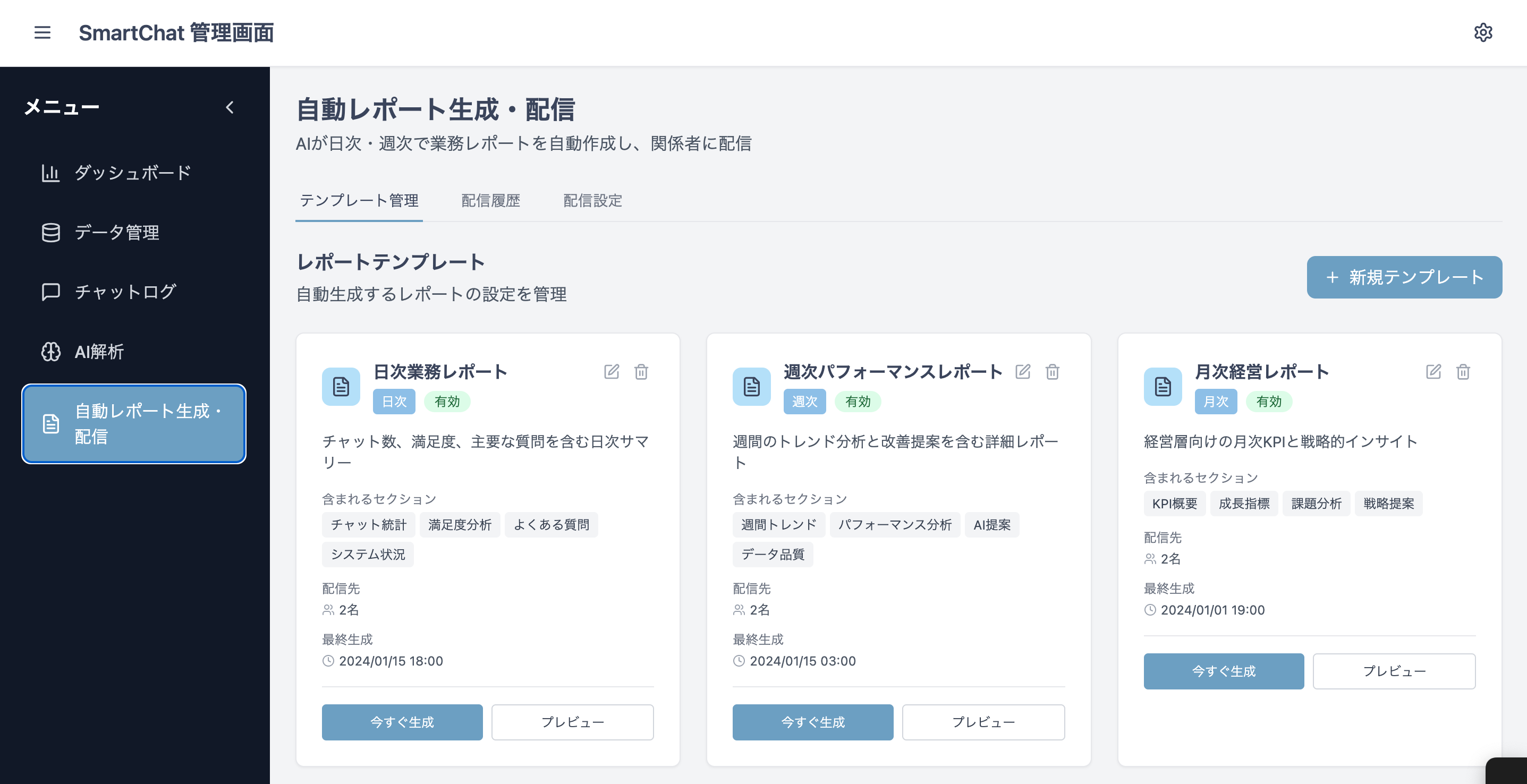Image resolution: width=1527 pixels, height=784 pixels.
Task: Preview the 月次経営レポート
Action: tap(1394, 671)
